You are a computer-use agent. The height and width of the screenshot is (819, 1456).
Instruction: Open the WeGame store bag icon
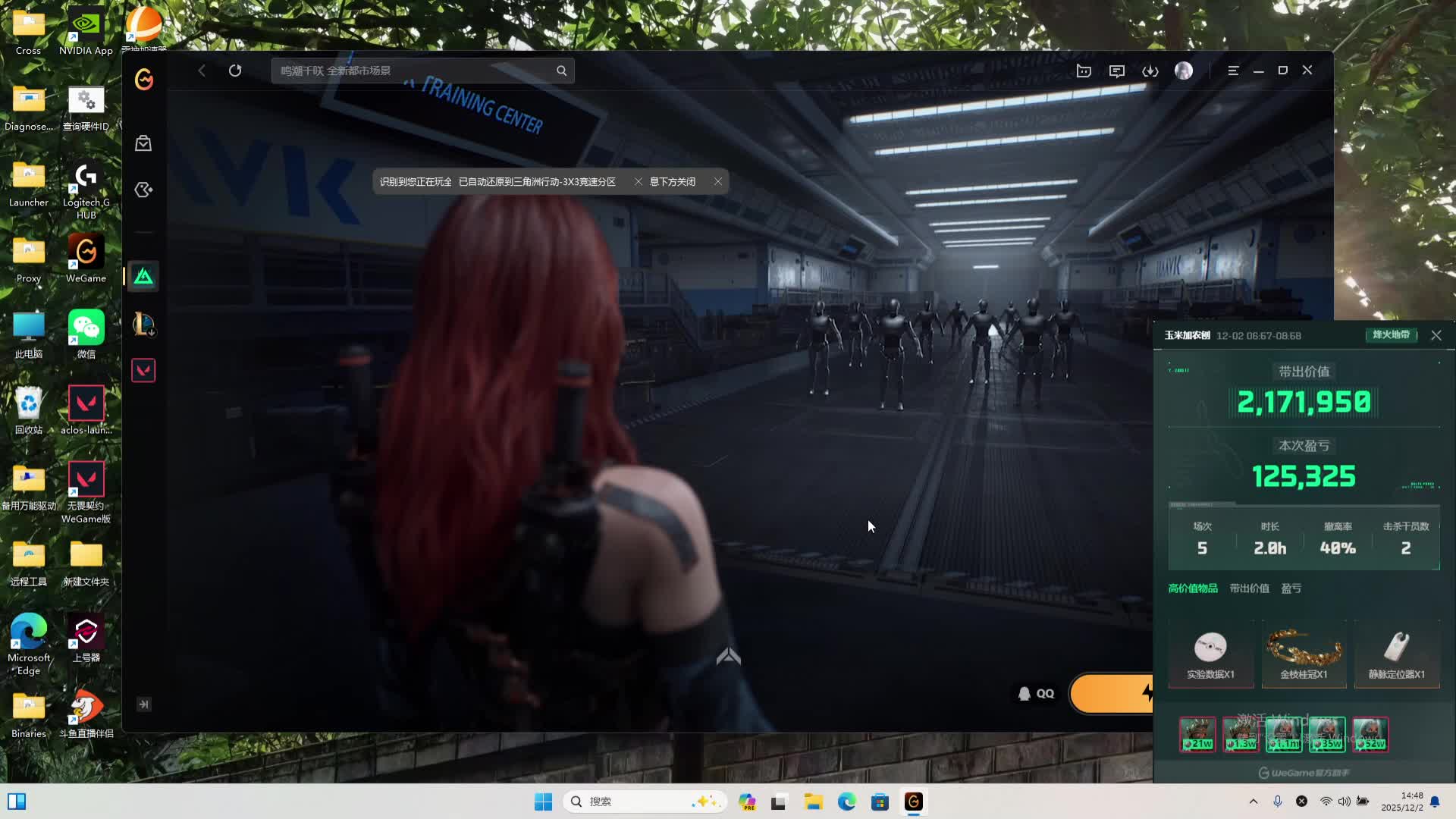coord(143,143)
